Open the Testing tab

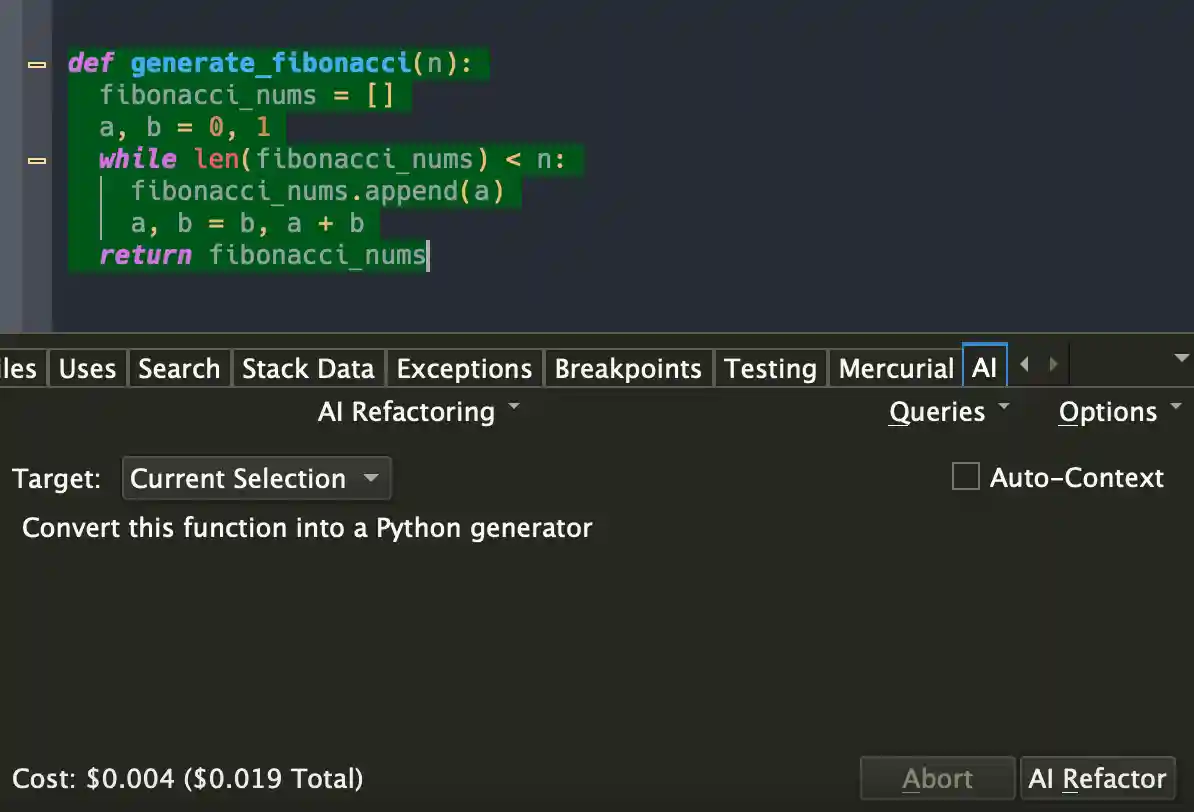point(770,368)
